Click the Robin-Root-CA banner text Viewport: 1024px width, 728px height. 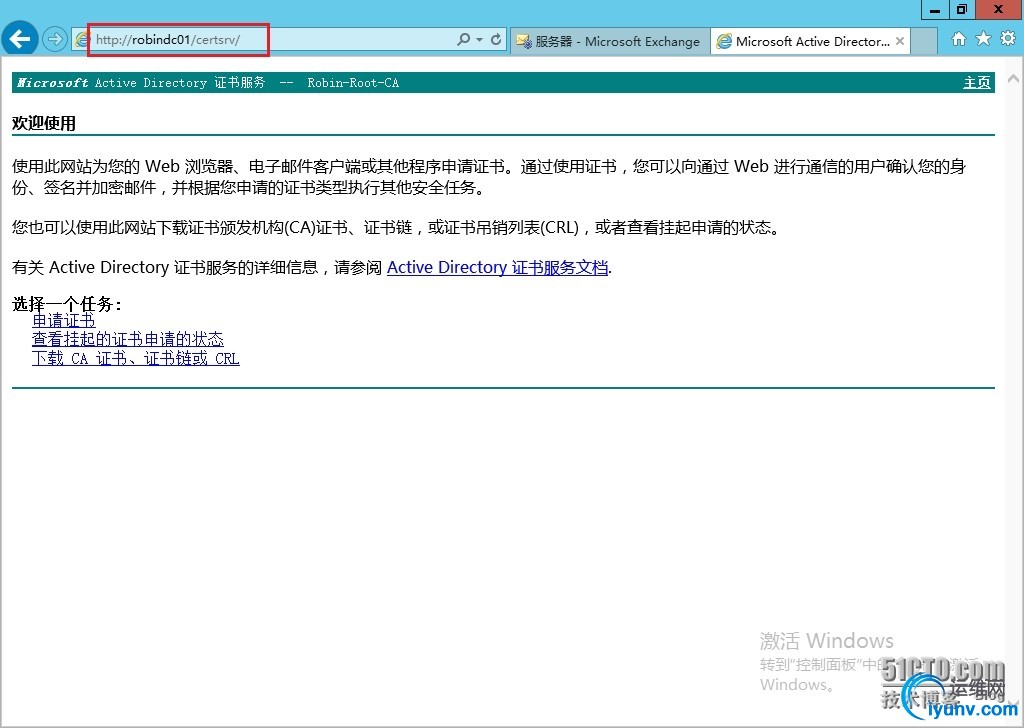click(x=353, y=83)
